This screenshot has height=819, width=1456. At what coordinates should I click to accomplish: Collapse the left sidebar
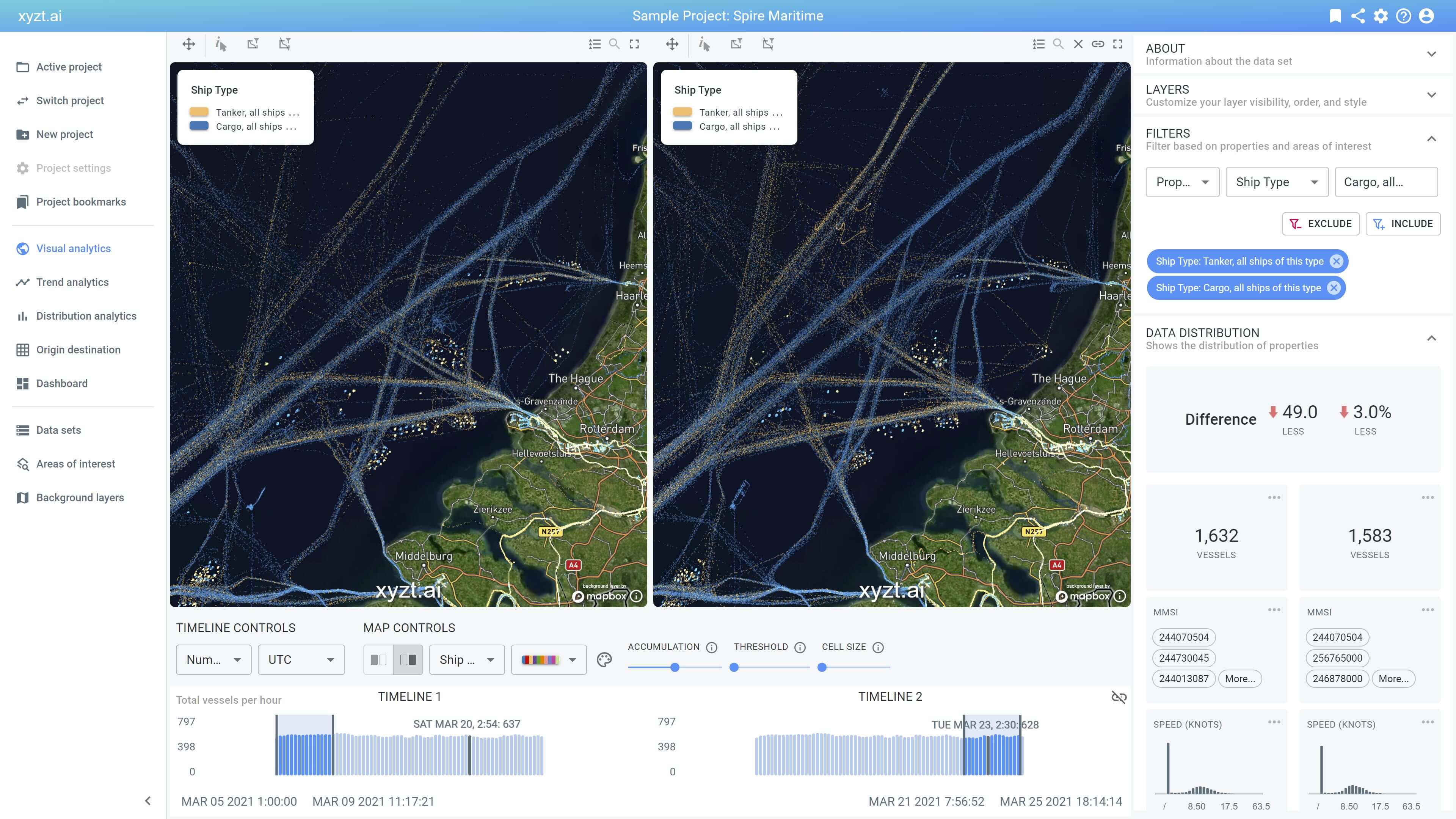(147, 800)
